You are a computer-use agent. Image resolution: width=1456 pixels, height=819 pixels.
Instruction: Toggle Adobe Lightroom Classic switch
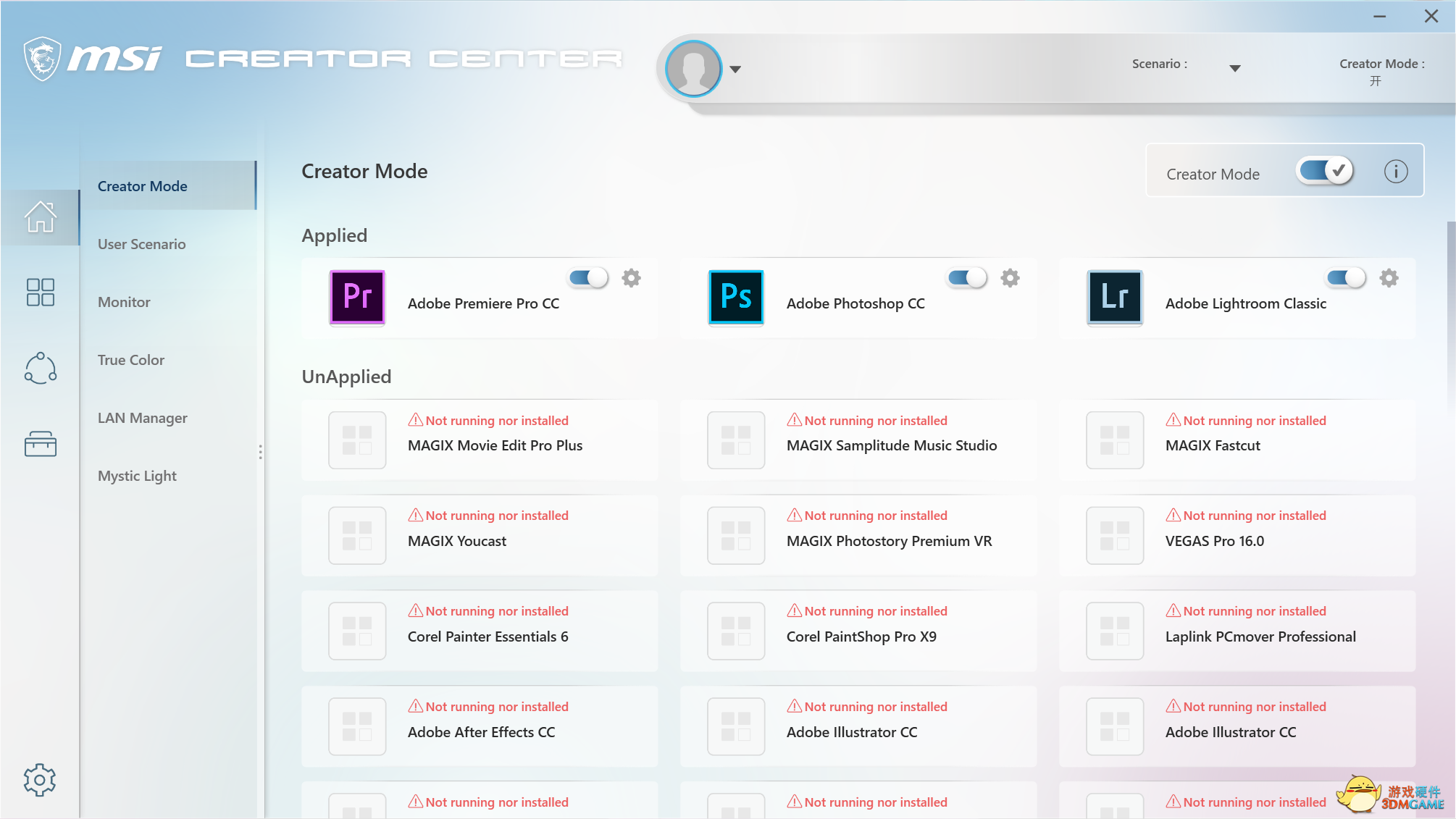(1345, 278)
